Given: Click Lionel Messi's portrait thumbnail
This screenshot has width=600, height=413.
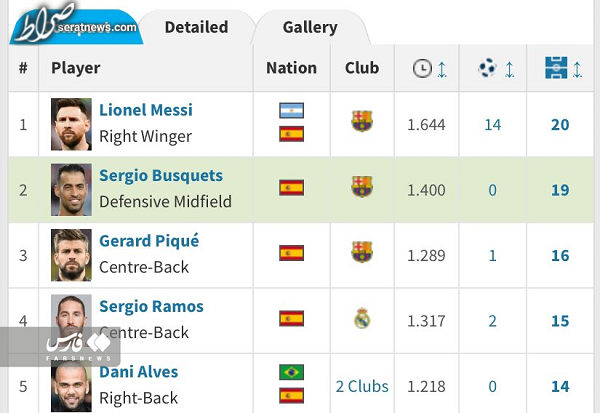Looking at the screenshot, I should [x=71, y=124].
